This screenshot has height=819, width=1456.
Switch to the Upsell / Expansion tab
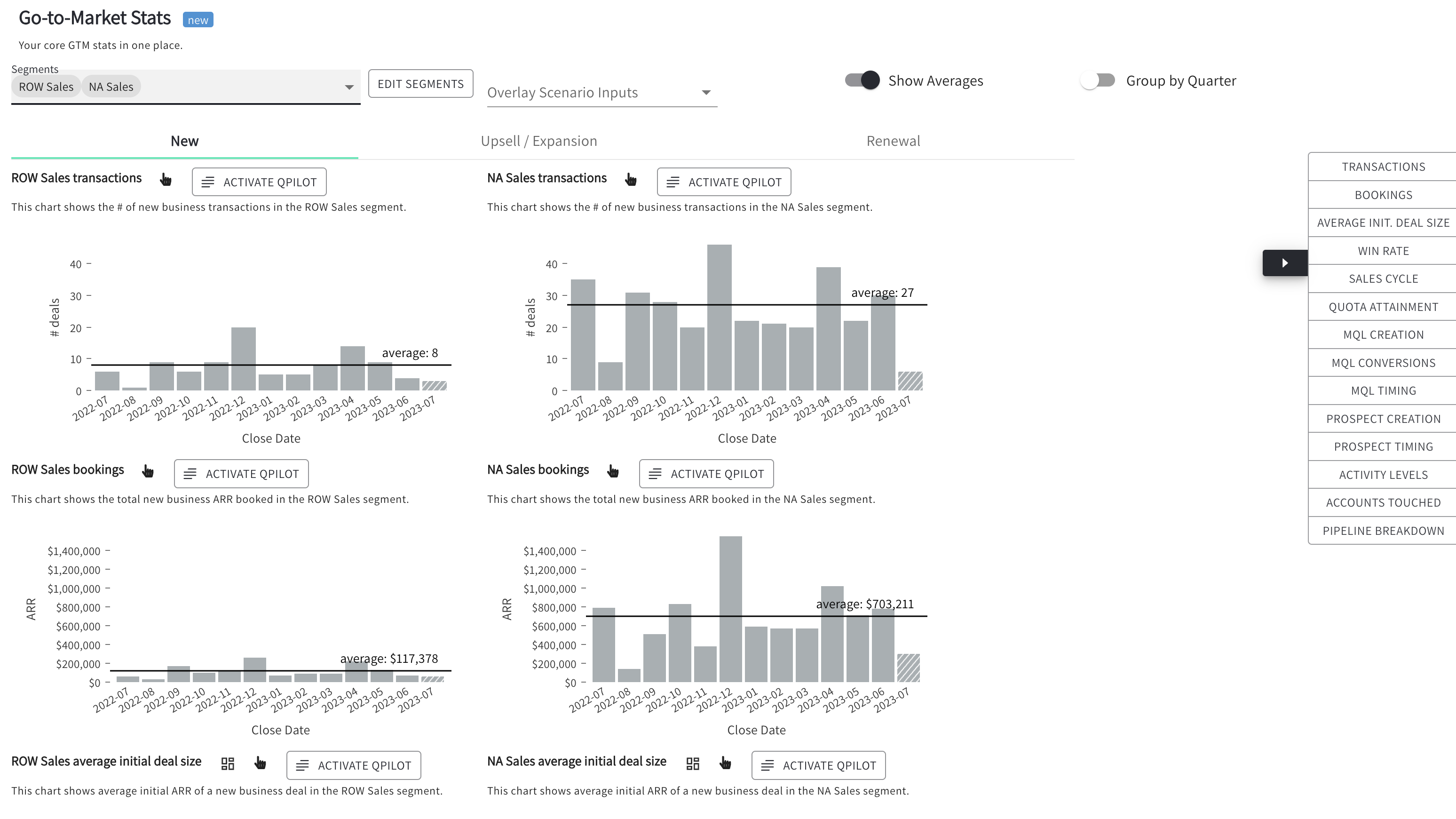(538, 141)
